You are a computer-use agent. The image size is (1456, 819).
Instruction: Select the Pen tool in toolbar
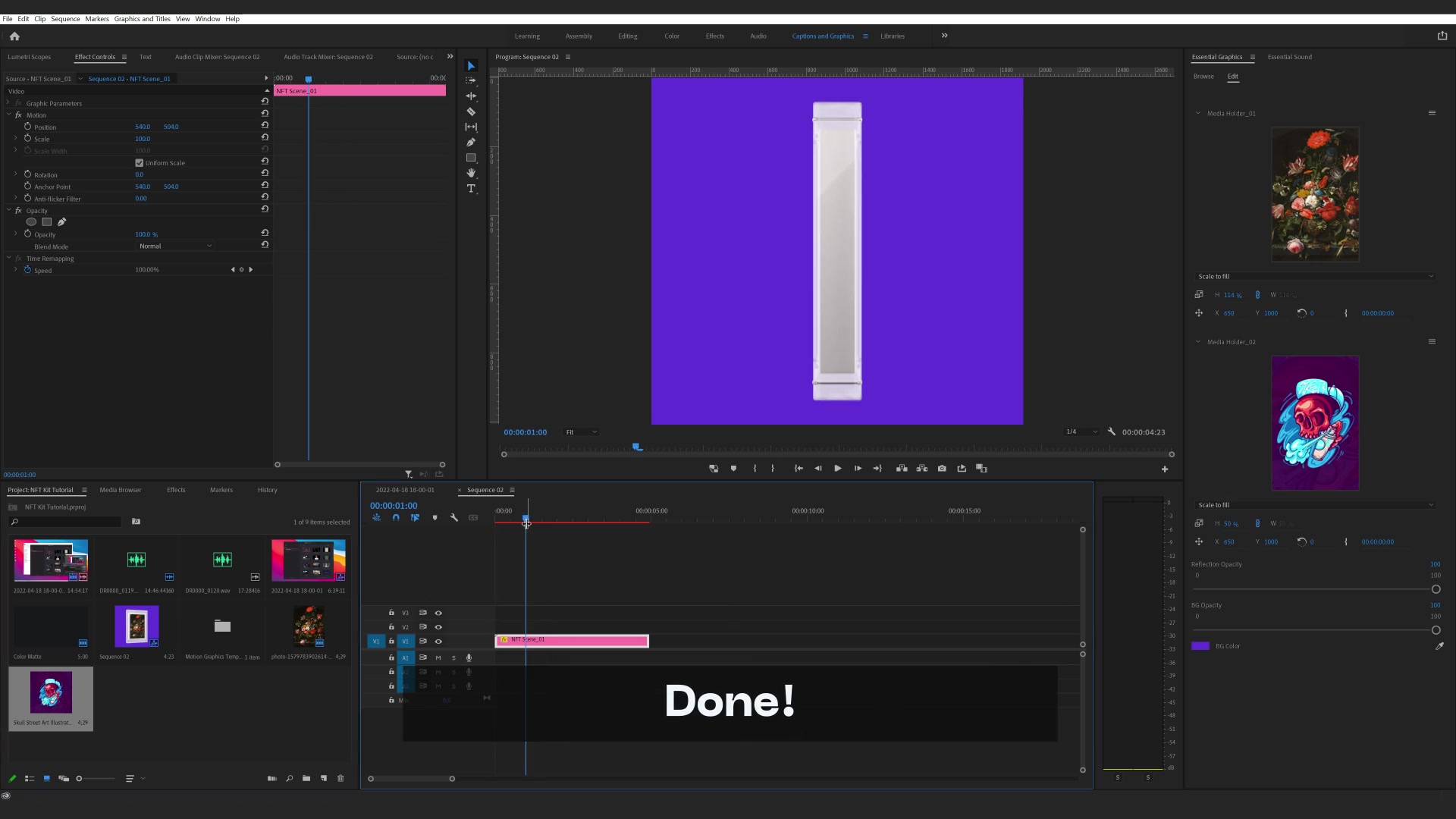[471, 142]
